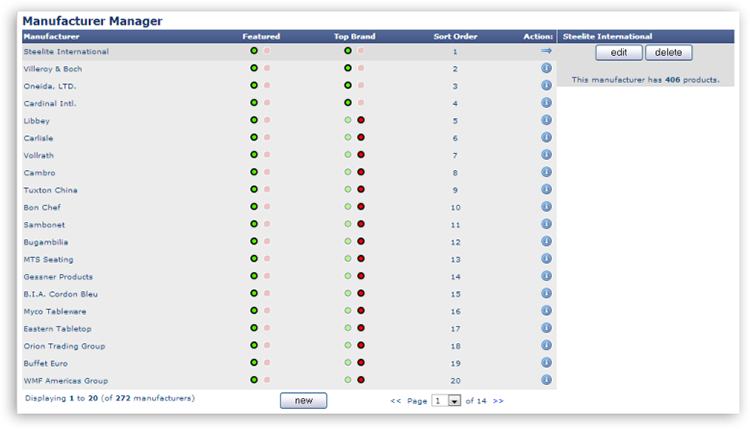Click the Oneida, LTD. manufacturer name
Image resolution: width=750 pixels, height=429 pixels.
pyautogui.click(x=50, y=86)
